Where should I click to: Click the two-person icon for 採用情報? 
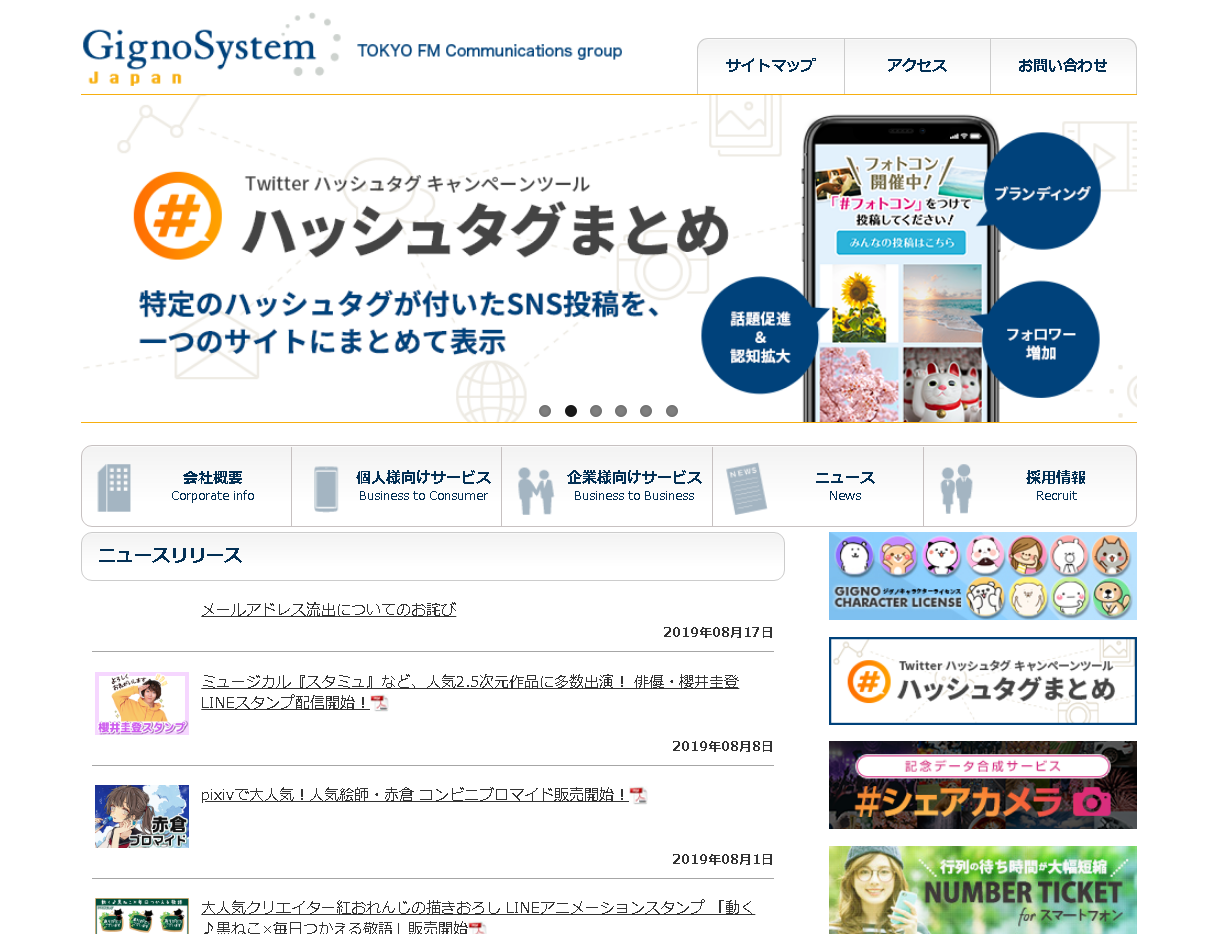[956, 488]
